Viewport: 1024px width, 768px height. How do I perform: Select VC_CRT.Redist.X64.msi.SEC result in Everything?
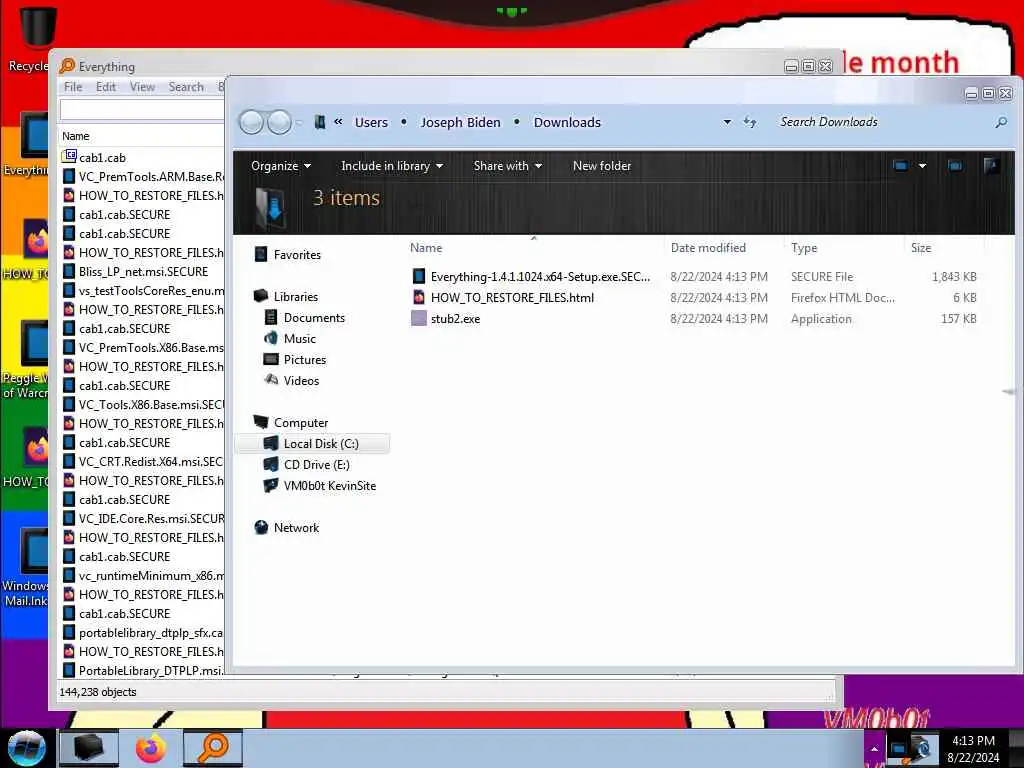tap(151, 461)
